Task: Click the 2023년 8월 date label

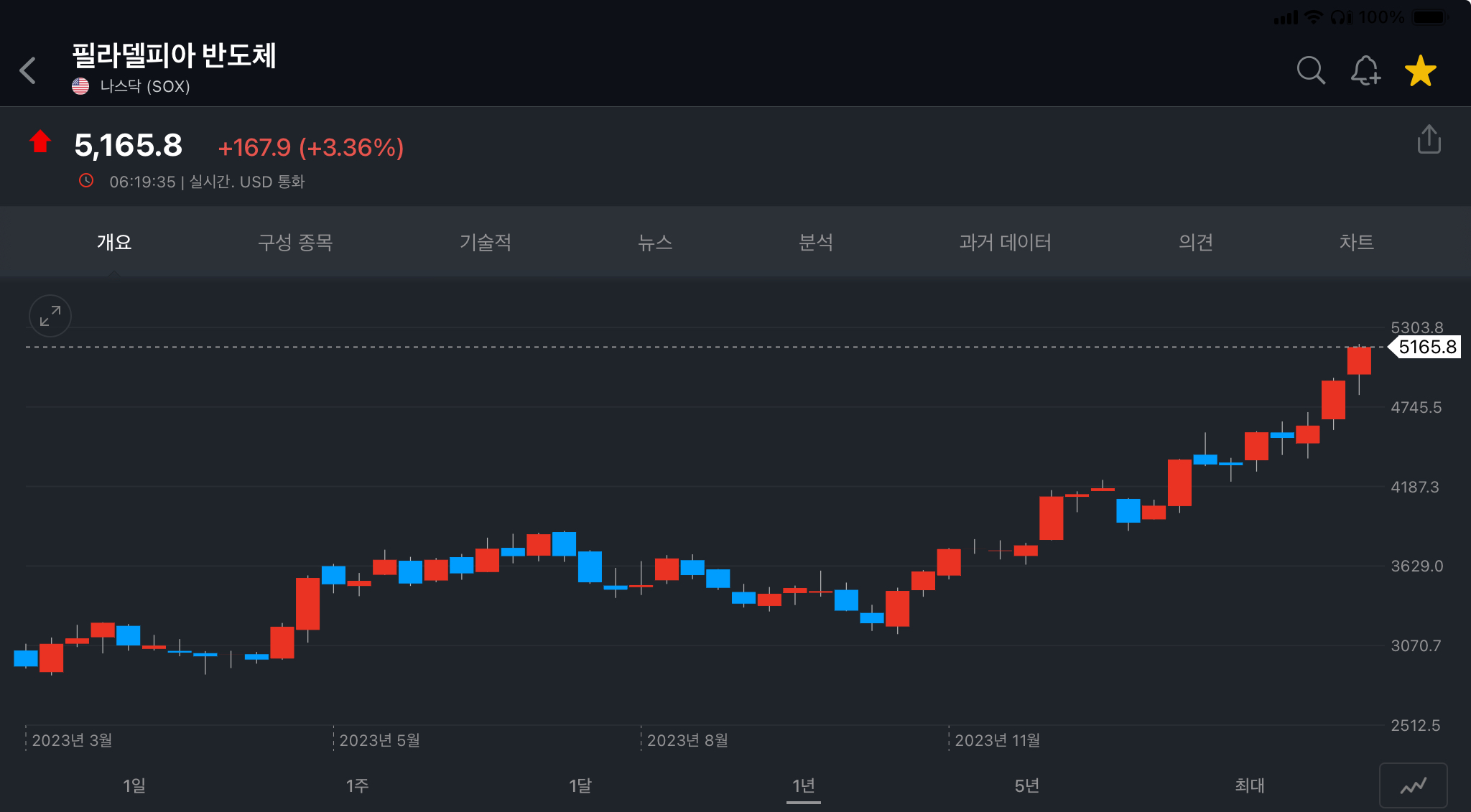Action: point(687,740)
